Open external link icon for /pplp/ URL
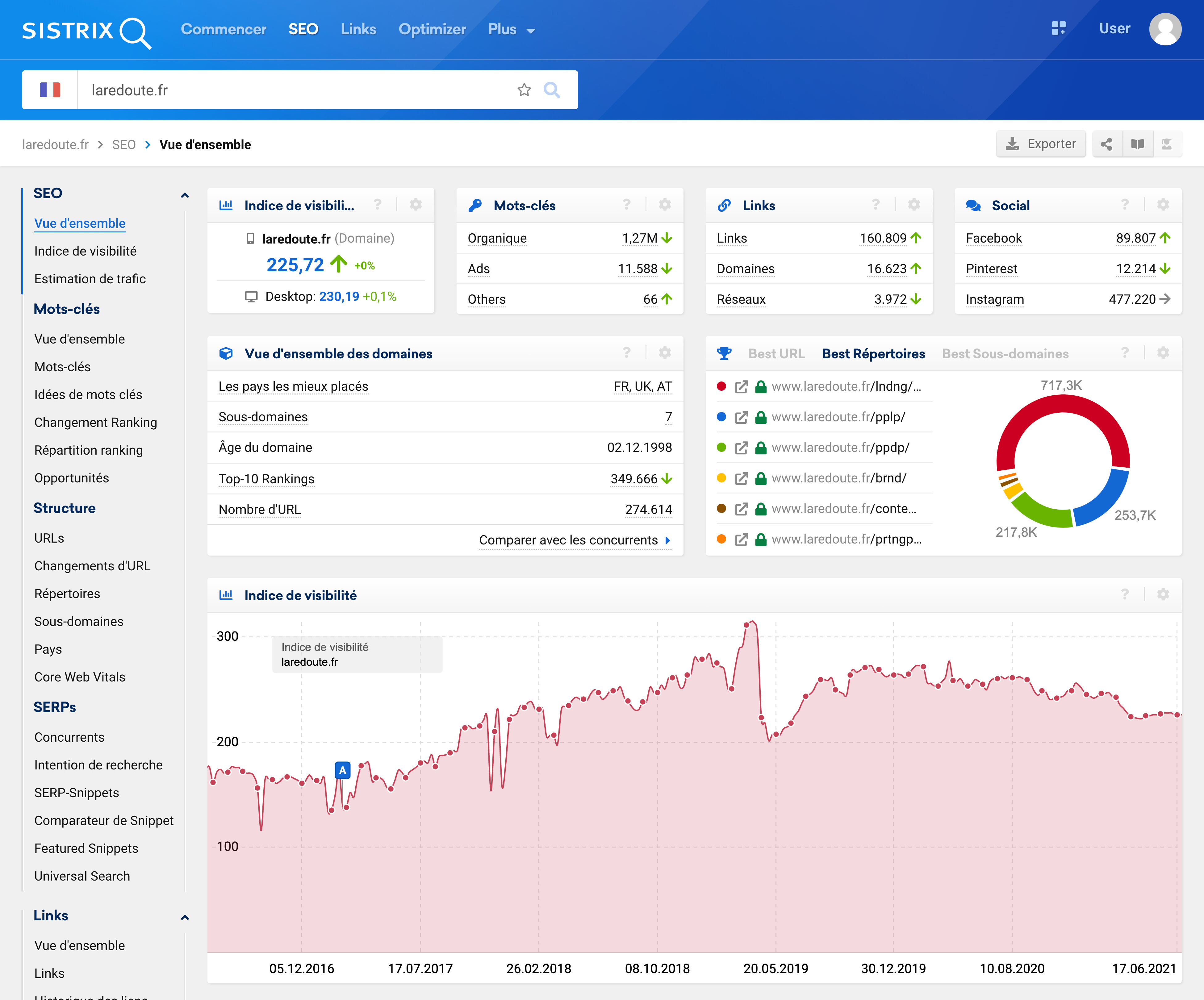The height and width of the screenshot is (1000, 1204). click(x=741, y=417)
